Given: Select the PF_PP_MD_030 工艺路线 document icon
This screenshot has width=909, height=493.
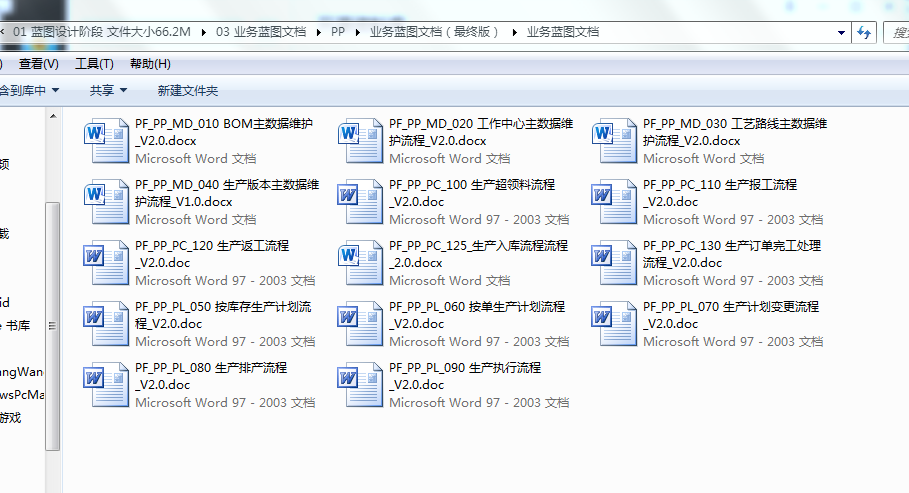Looking at the screenshot, I should pos(614,141).
